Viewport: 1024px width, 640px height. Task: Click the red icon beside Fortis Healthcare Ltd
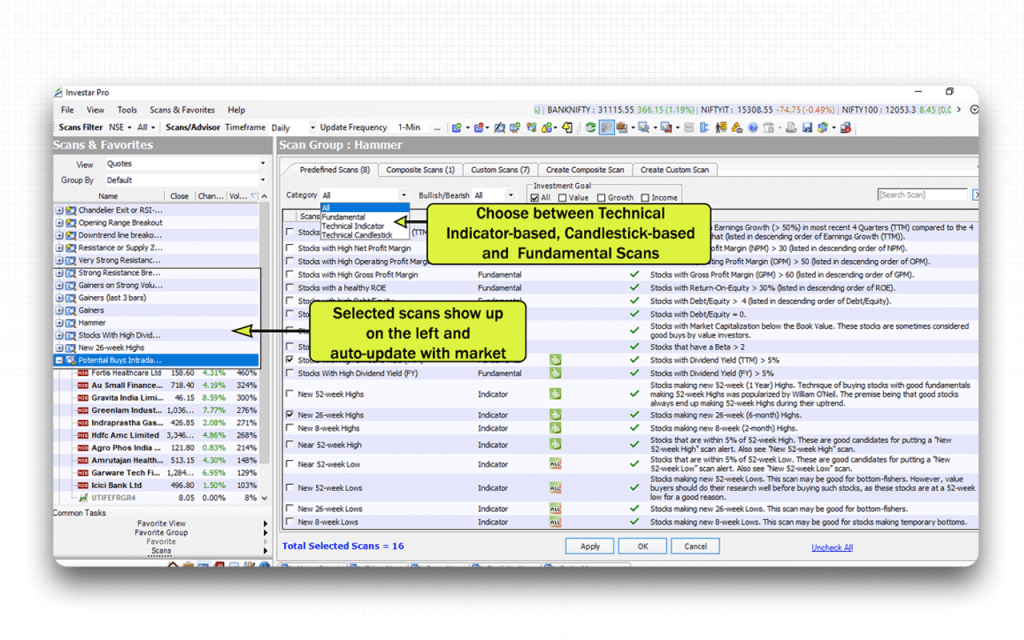point(83,373)
